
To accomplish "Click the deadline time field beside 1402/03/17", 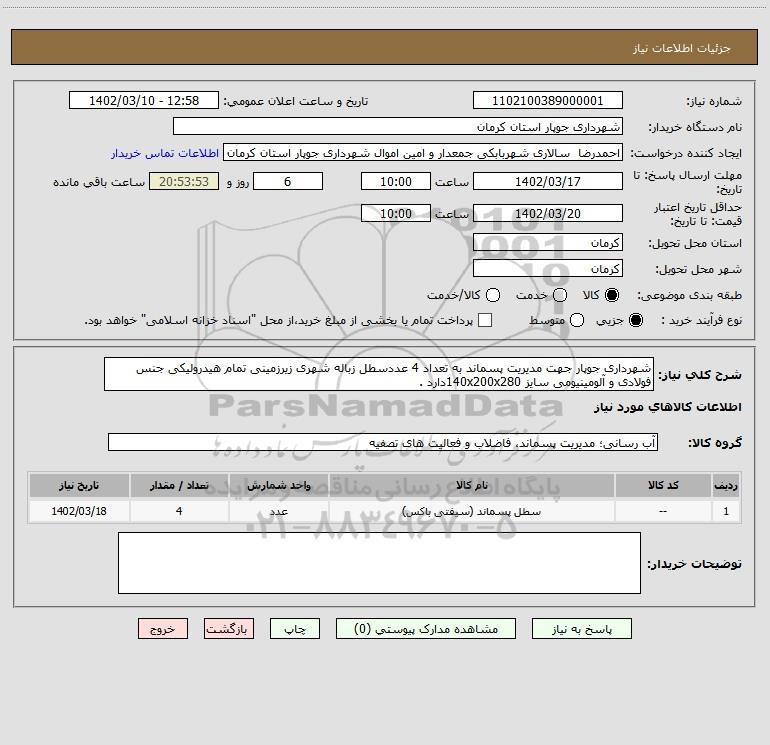I will point(396,181).
